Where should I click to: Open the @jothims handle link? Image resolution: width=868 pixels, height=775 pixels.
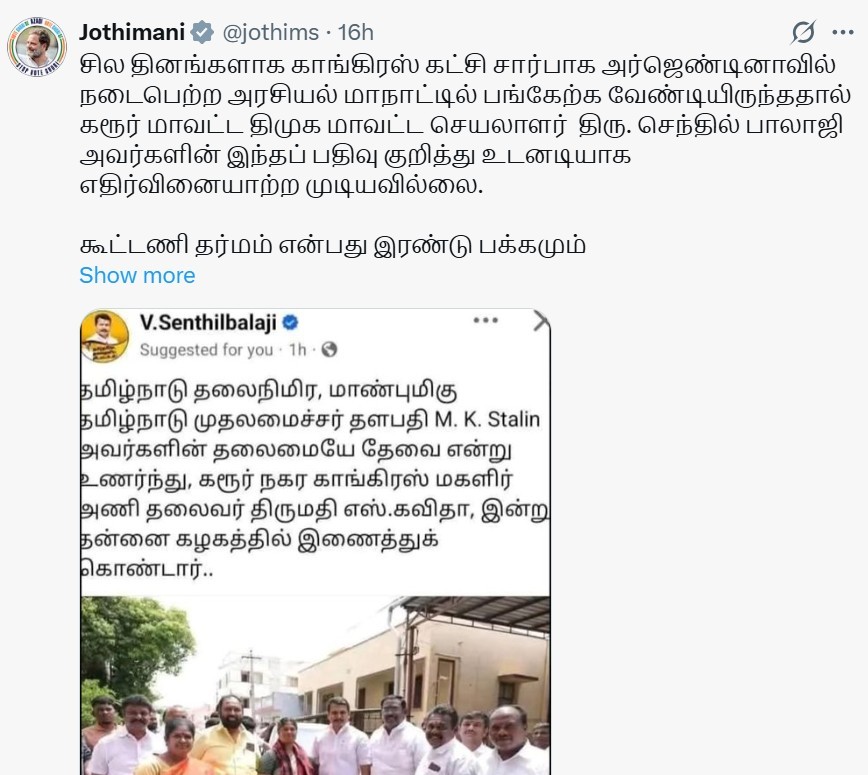pos(271,33)
